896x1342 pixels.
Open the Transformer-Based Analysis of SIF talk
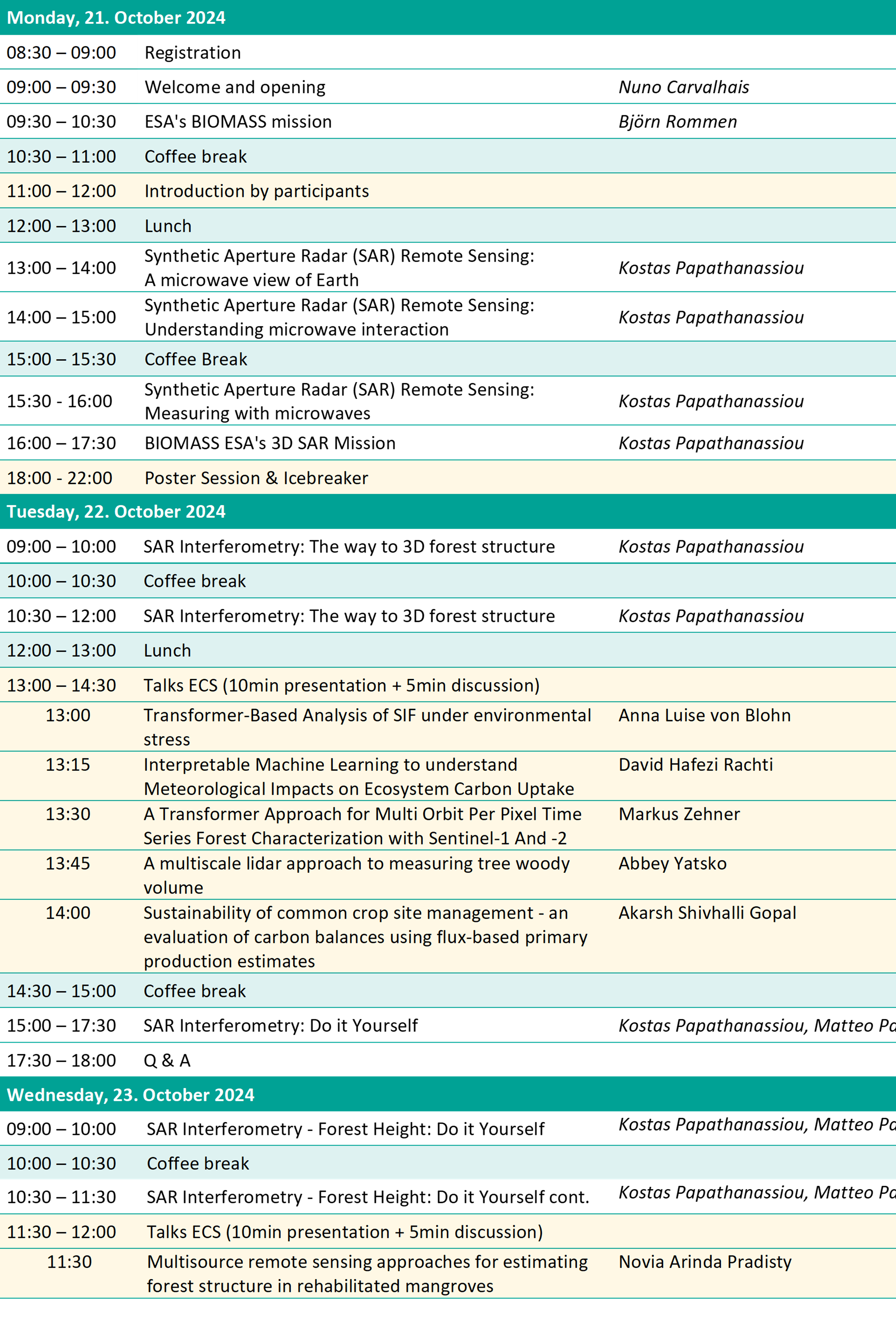(367, 727)
